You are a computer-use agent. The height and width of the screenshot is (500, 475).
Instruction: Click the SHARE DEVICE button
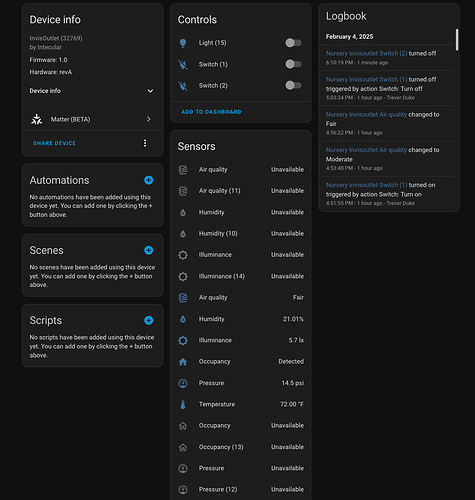tap(54, 143)
